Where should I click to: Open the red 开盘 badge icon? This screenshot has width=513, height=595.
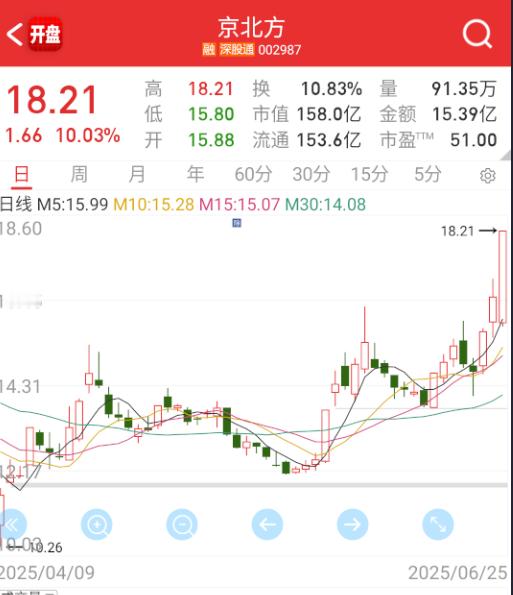click(x=46, y=34)
